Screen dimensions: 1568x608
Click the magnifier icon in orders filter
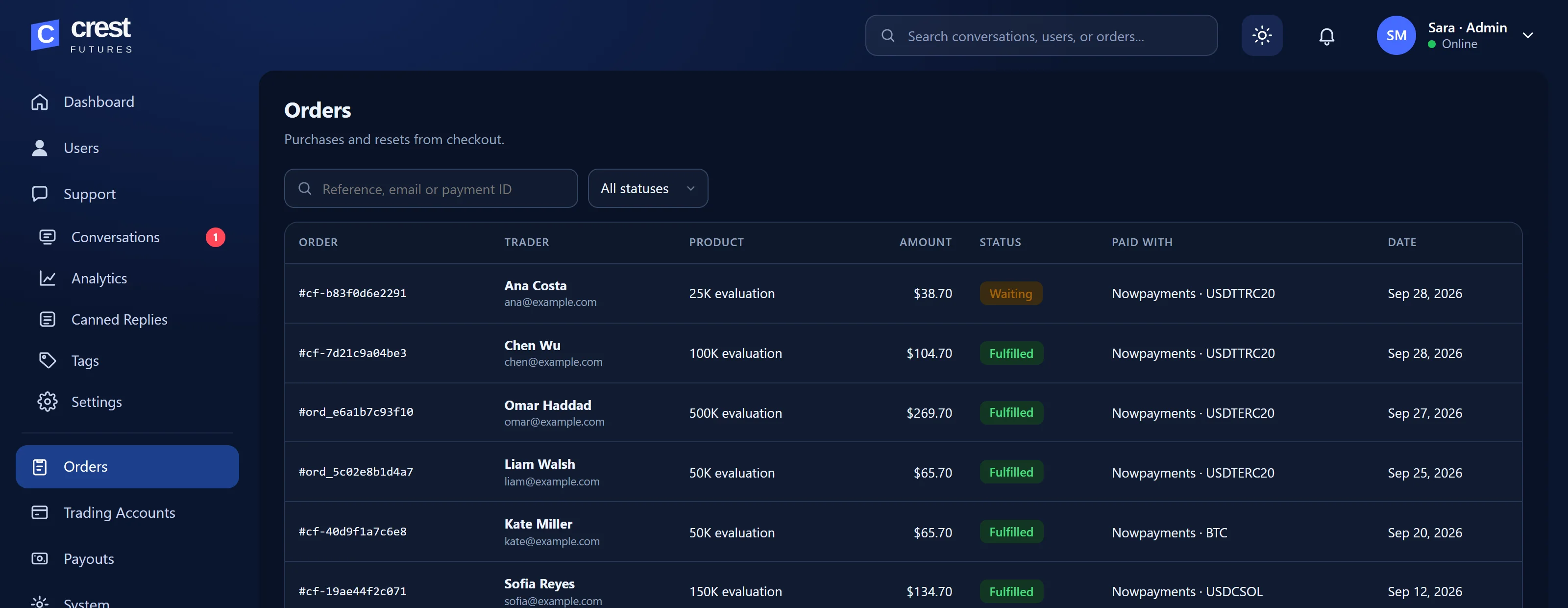click(305, 189)
